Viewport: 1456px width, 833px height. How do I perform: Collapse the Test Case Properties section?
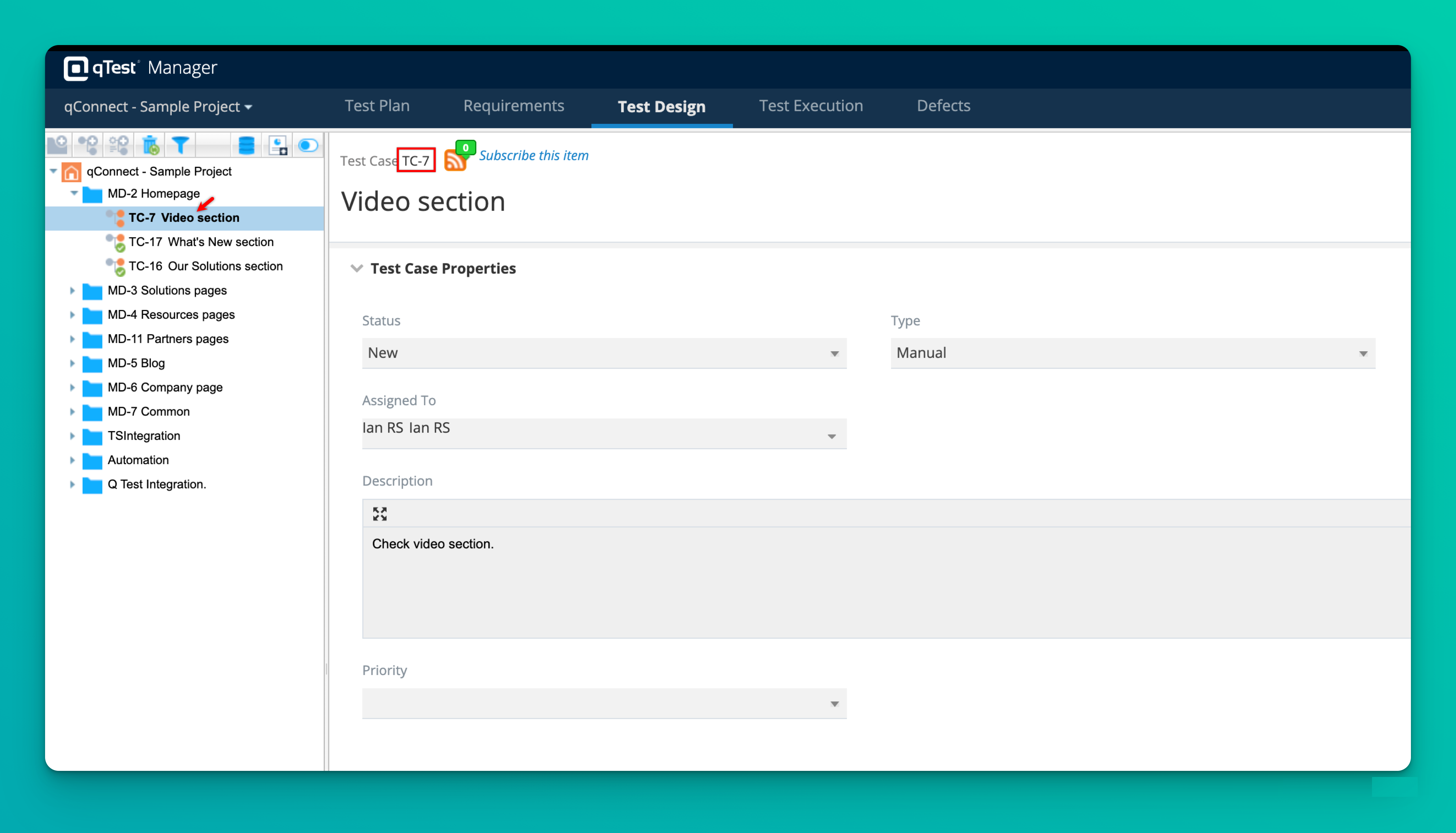click(356, 268)
